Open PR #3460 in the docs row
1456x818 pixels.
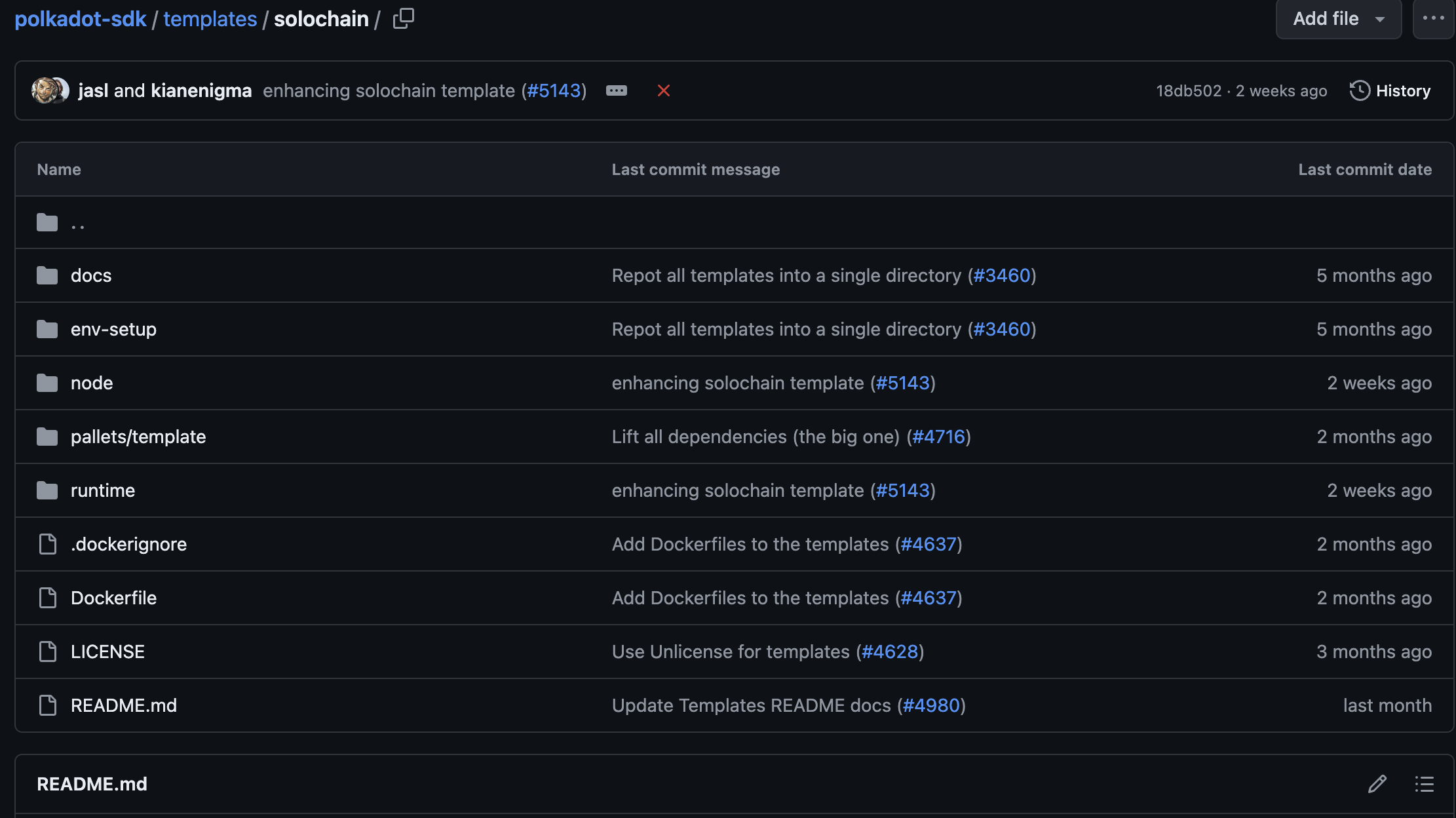click(1002, 275)
